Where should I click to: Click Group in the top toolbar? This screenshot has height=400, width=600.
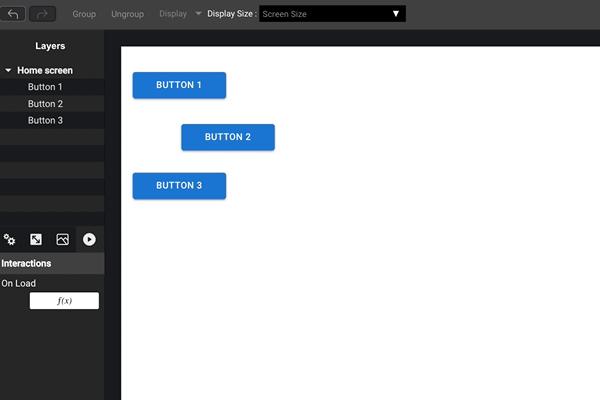[84, 14]
